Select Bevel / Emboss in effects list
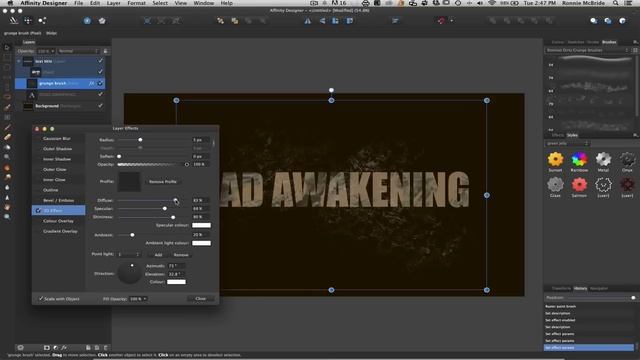 (x=59, y=200)
